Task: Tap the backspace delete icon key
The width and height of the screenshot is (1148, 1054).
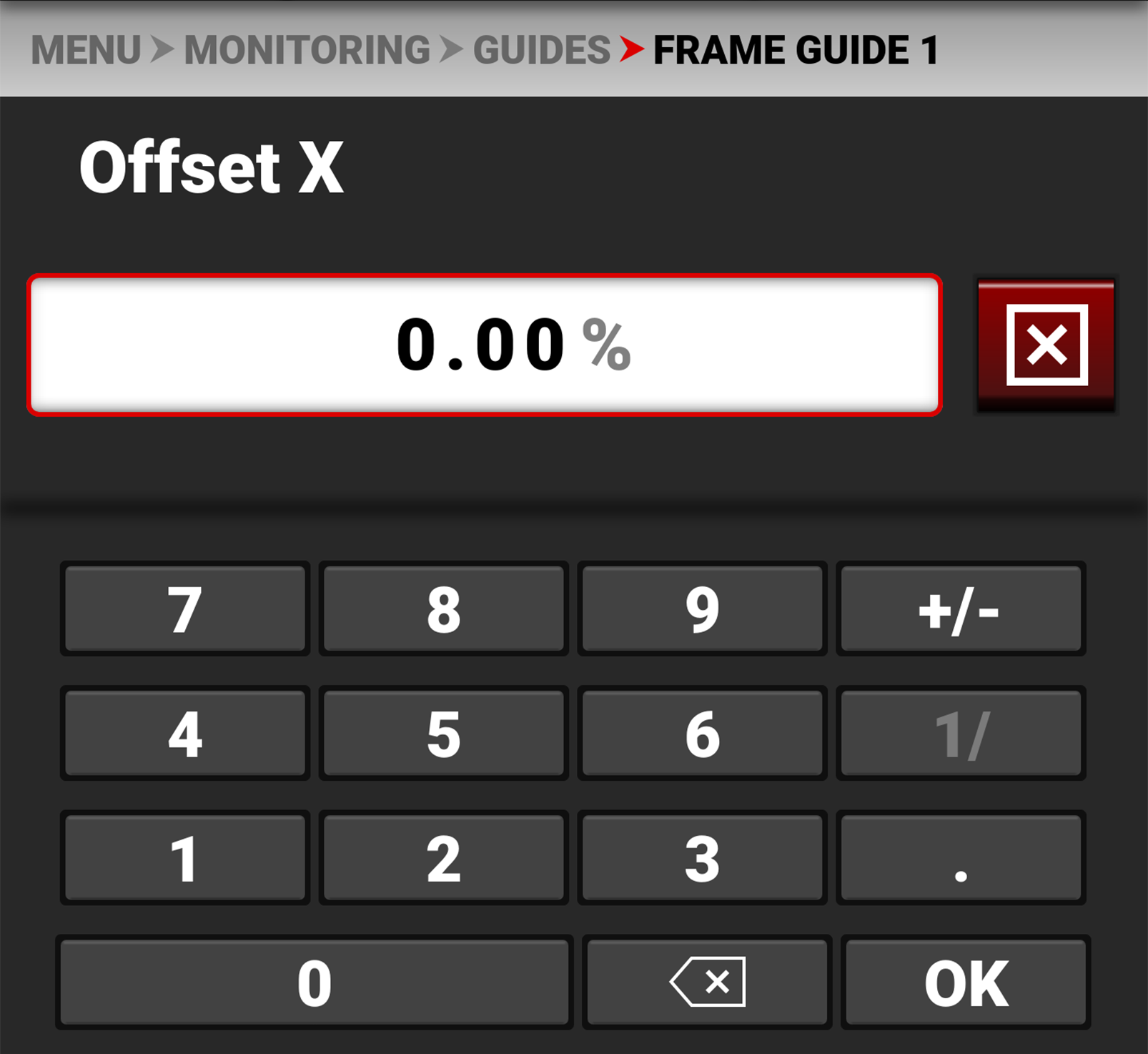Action: click(707, 982)
